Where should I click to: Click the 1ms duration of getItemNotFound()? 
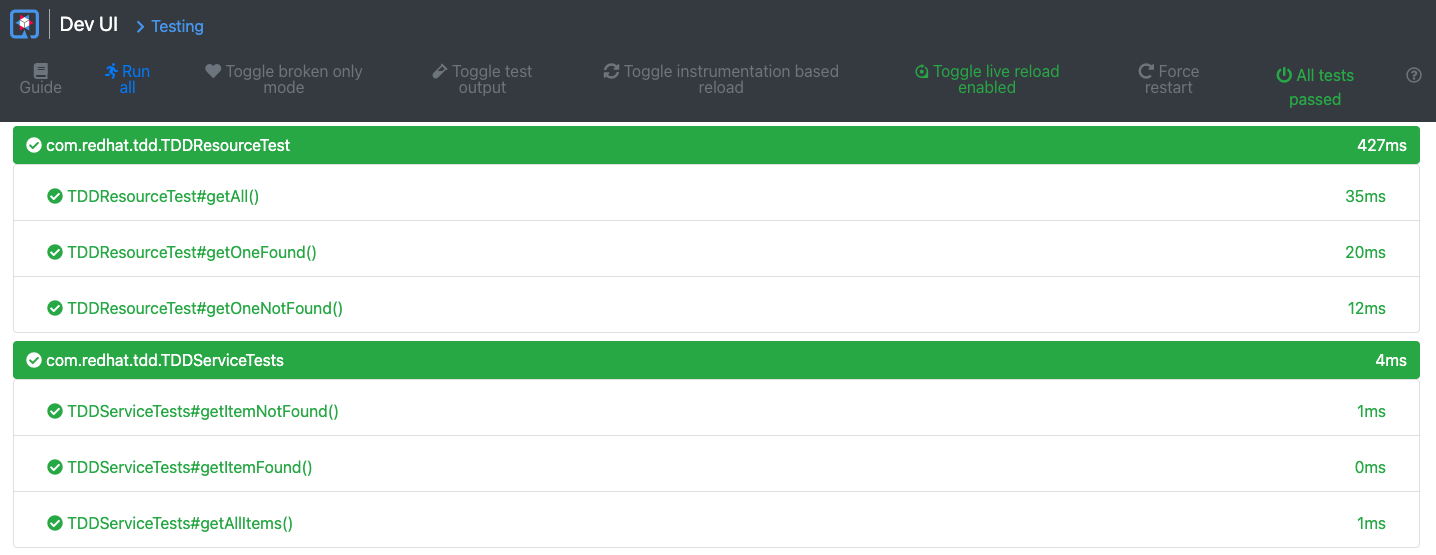pyautogui.click(x=1372, y=411)
